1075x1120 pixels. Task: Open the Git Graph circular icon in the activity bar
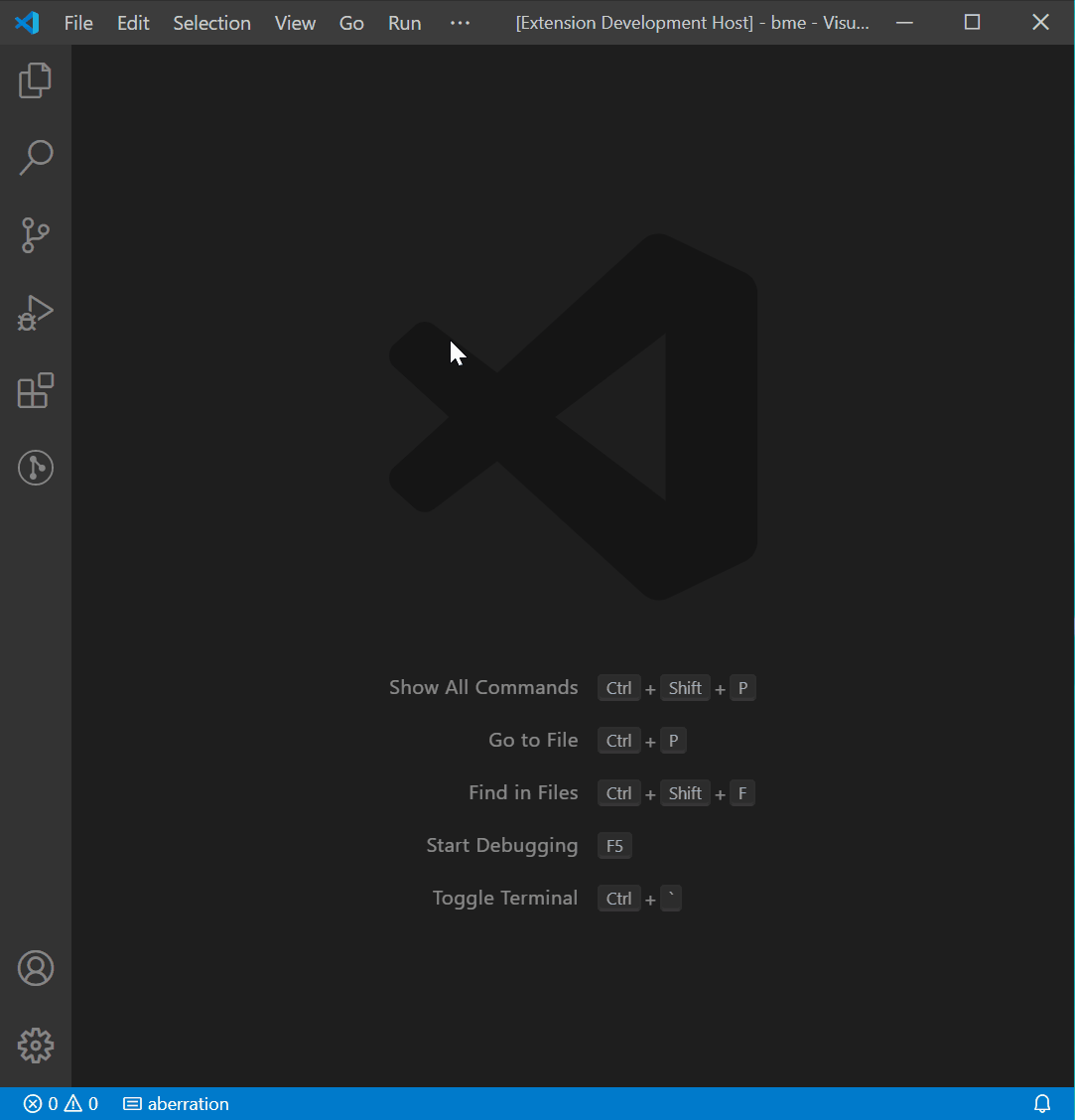[x=35, y=468]
